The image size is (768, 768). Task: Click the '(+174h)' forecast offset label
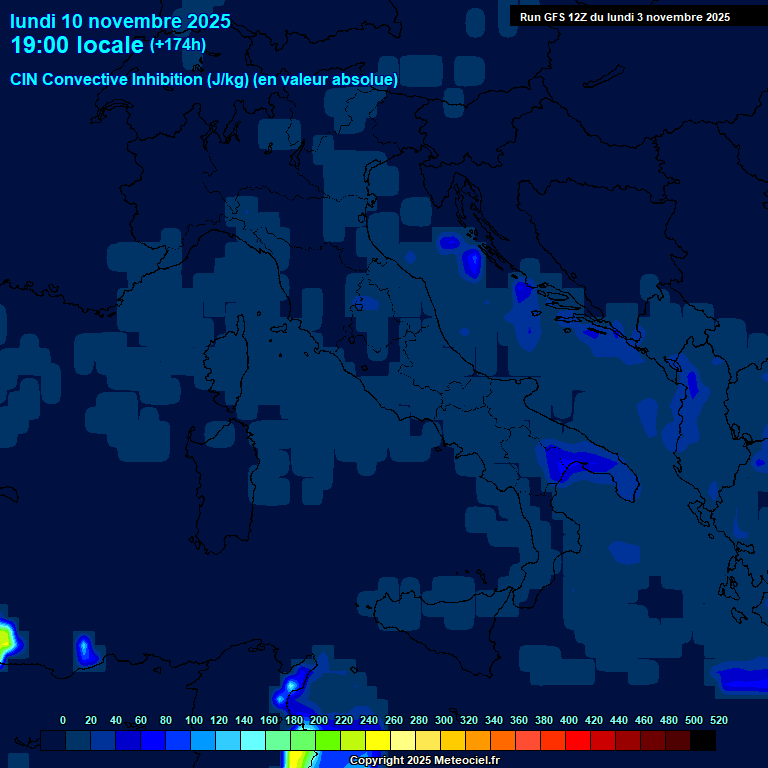177,45
